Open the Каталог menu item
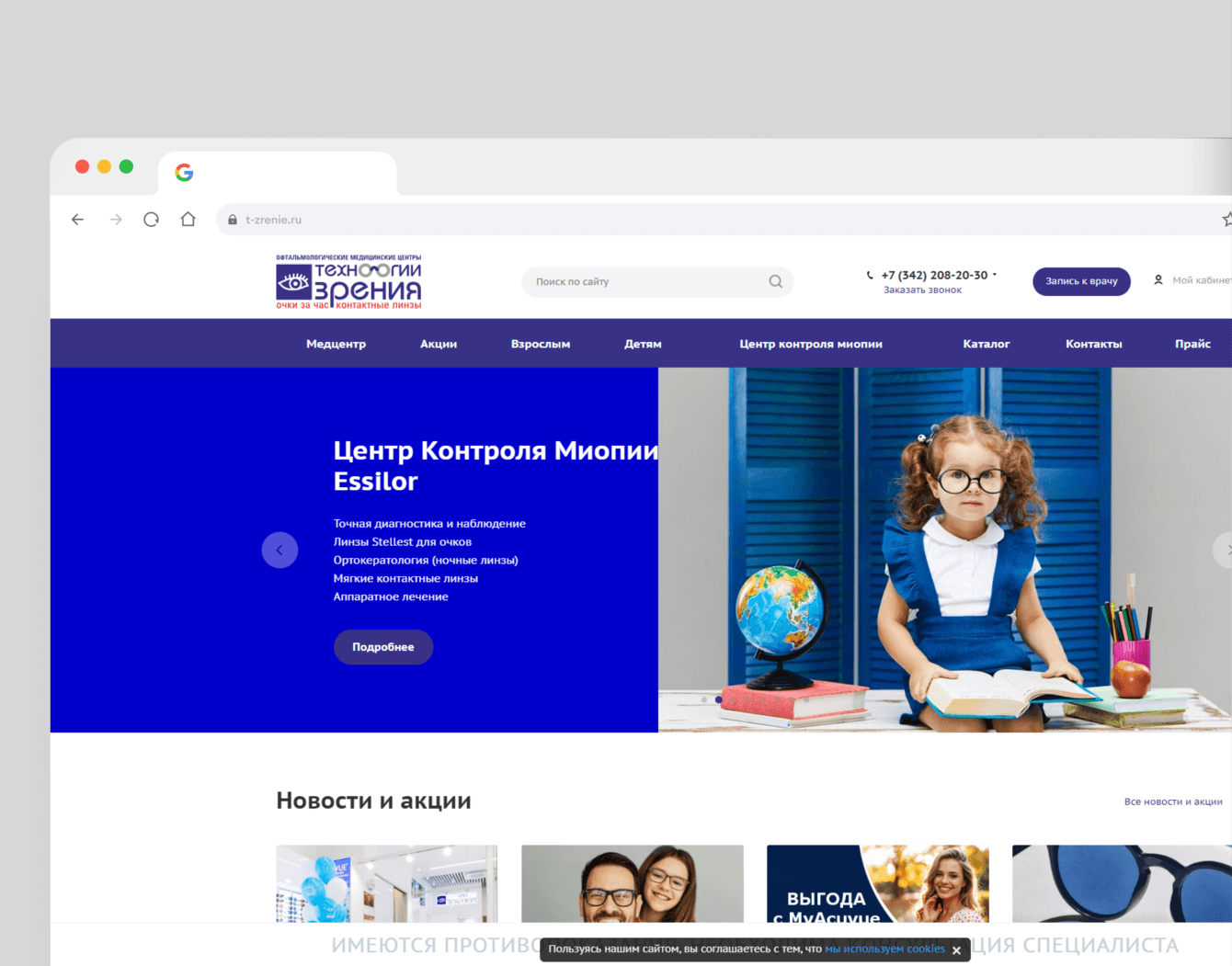The width and height of the screenshot is (1232, 966). (986, 343)
